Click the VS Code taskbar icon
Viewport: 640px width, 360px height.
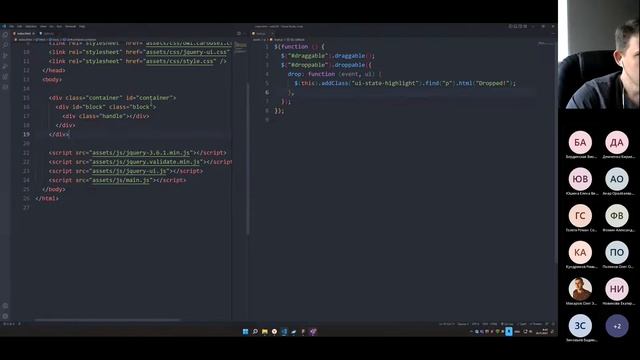point(284,331)
